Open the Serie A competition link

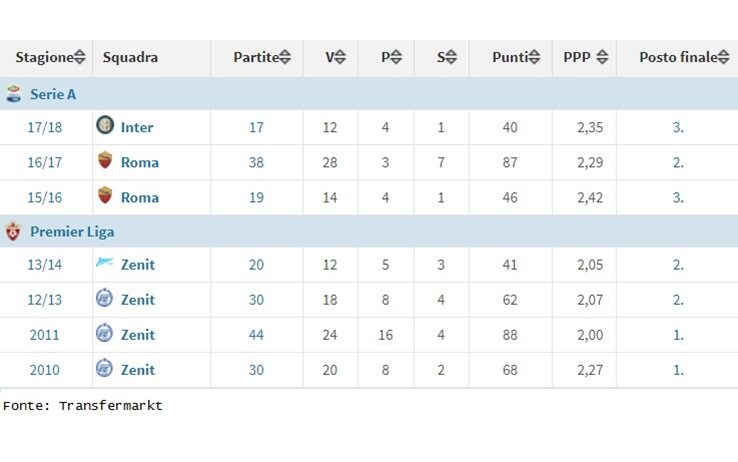(53, 94)
